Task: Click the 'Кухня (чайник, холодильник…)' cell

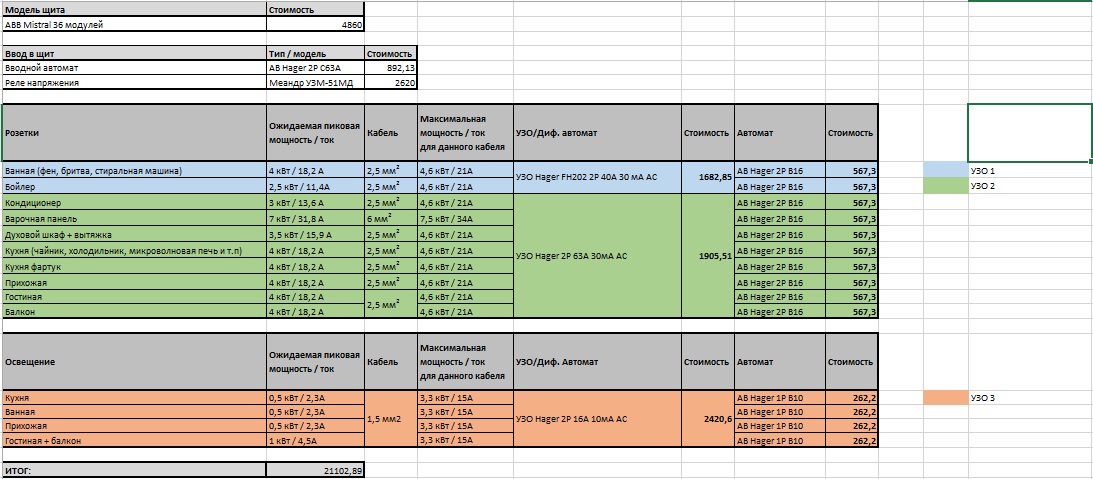Action: (x=134, y=251)
